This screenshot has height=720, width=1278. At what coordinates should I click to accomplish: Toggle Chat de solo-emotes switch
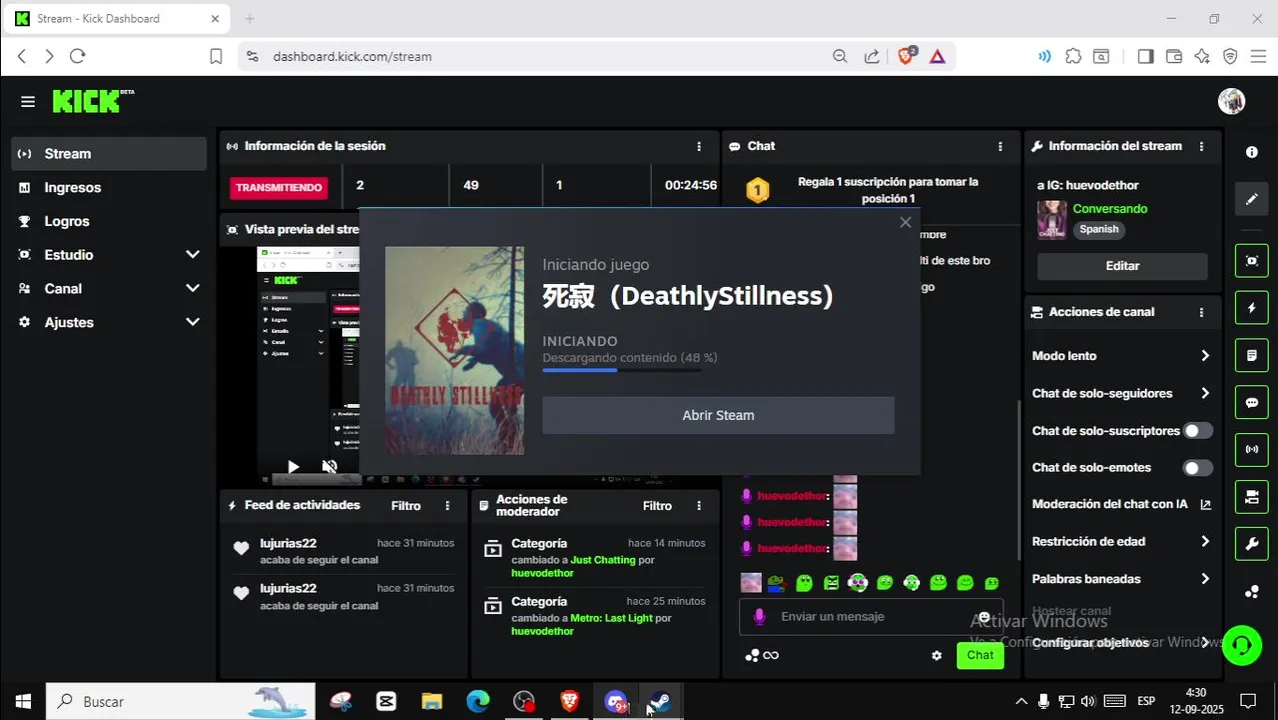click(x=1198, y=468)
